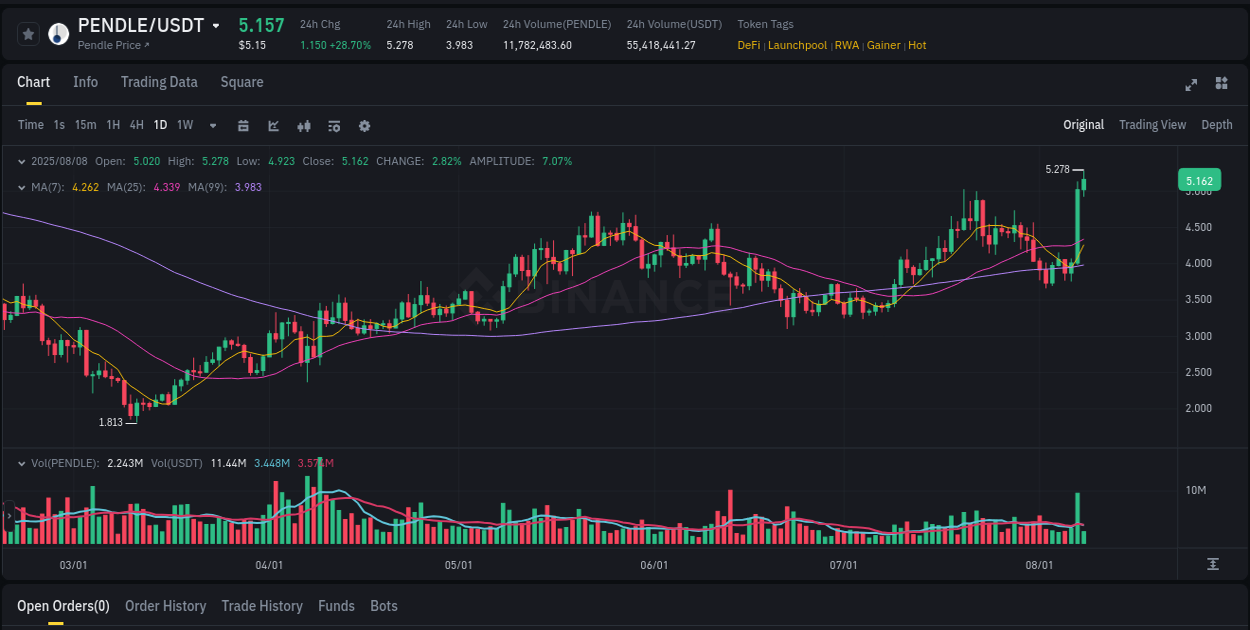The height and width of the screenshot is (630, 1250).
Task: Open the Order History tab
Action: click(165, 606)
